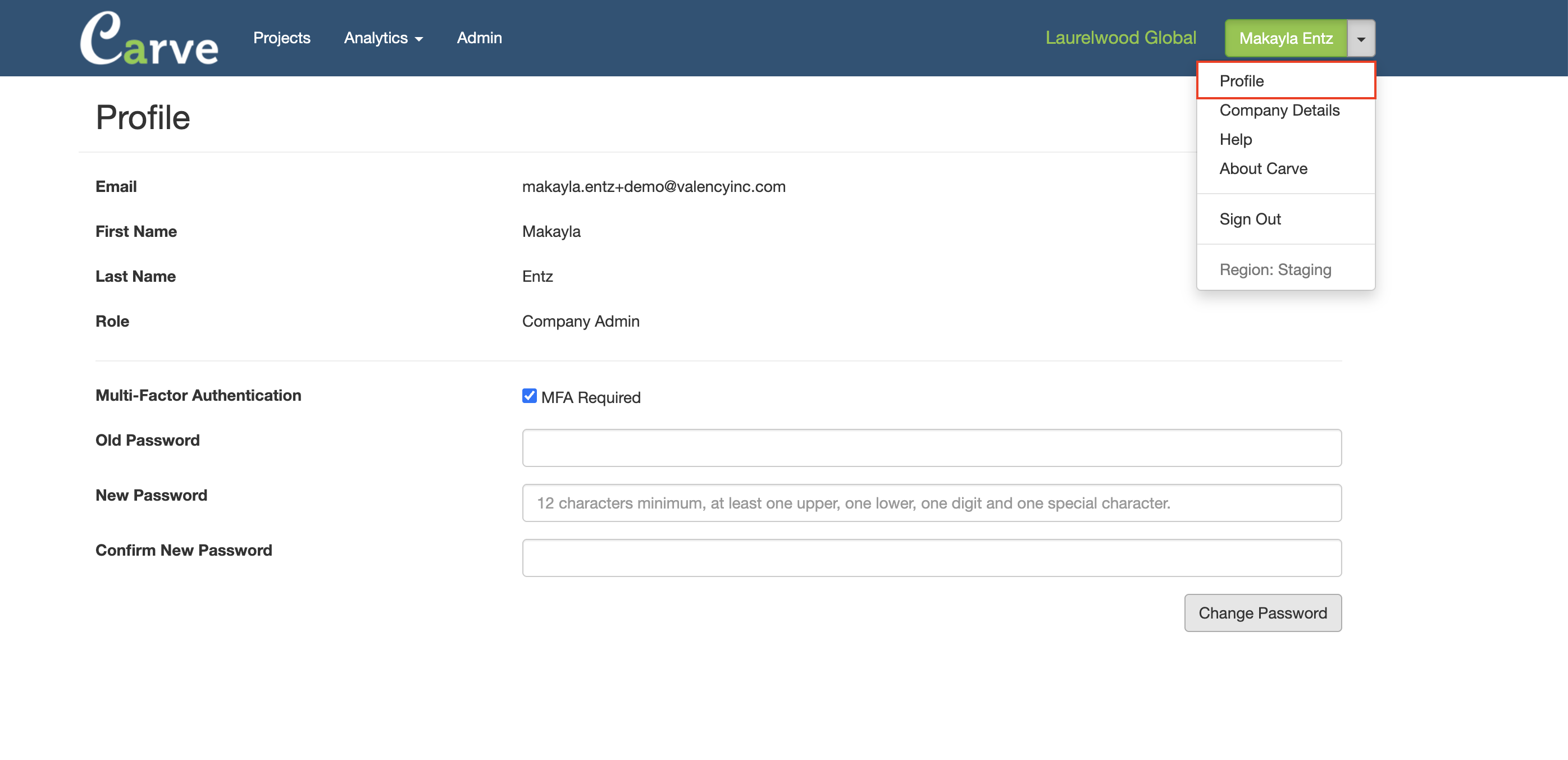This screenshot has width=1568, height=760.
Task: Expand the Analytics dropdown menu
Action: pyautogui.click(x=383, y=38)
